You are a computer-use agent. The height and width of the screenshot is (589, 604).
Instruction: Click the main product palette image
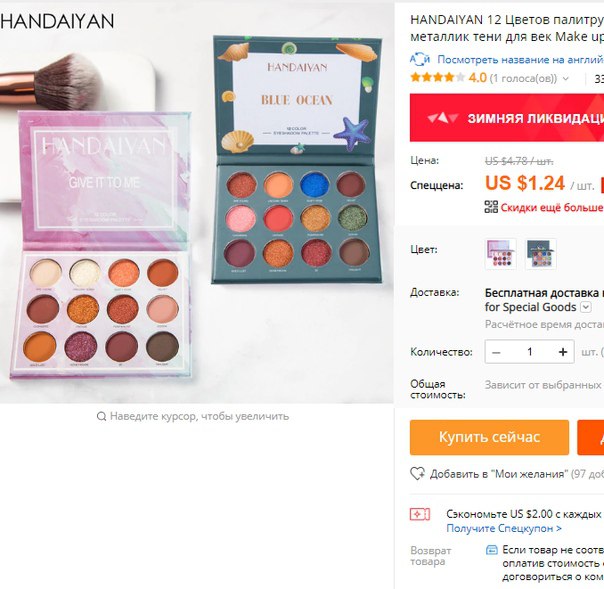[x=196, y=203]
